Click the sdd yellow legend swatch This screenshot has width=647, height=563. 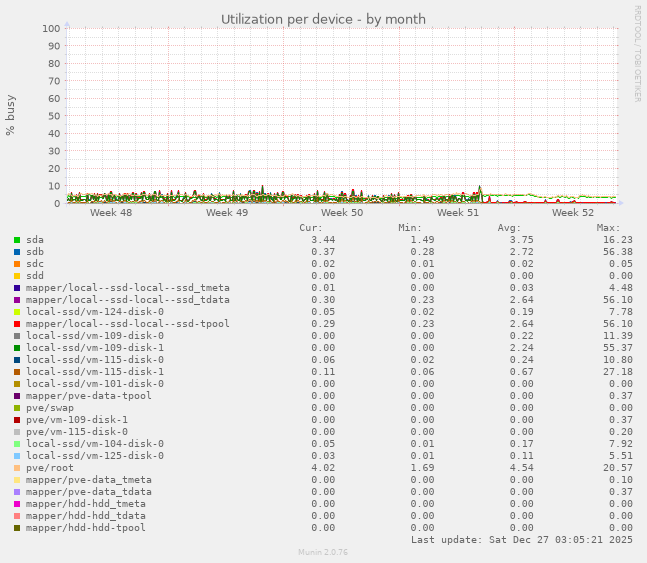pyautogui.click(x=17, y=276)
